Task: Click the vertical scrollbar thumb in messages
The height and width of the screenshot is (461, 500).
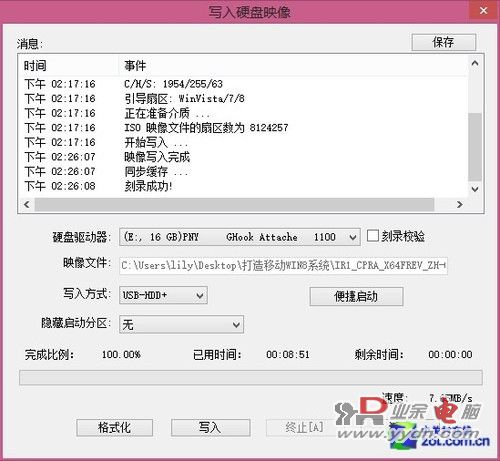Action: (475, 147)
